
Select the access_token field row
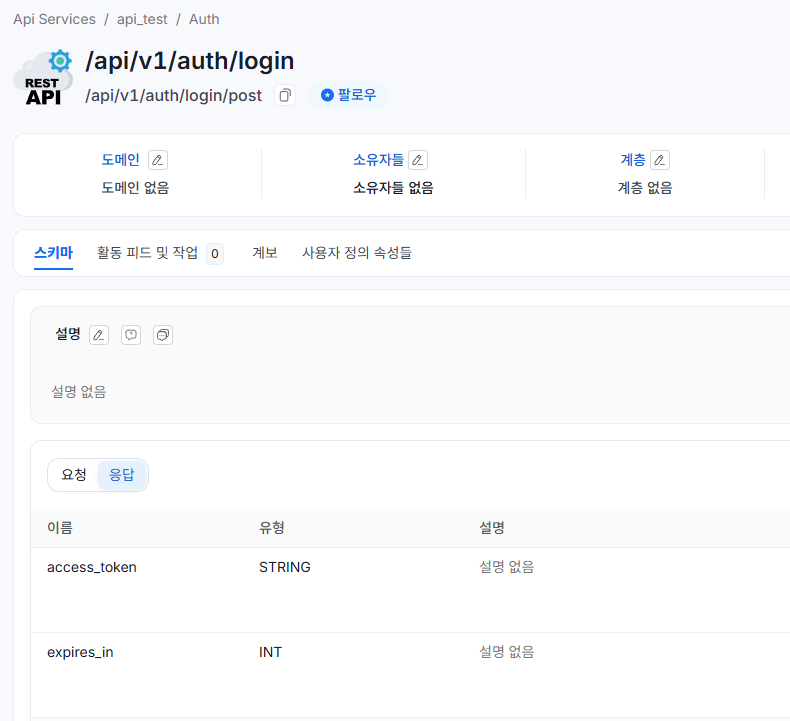[92, 567]
